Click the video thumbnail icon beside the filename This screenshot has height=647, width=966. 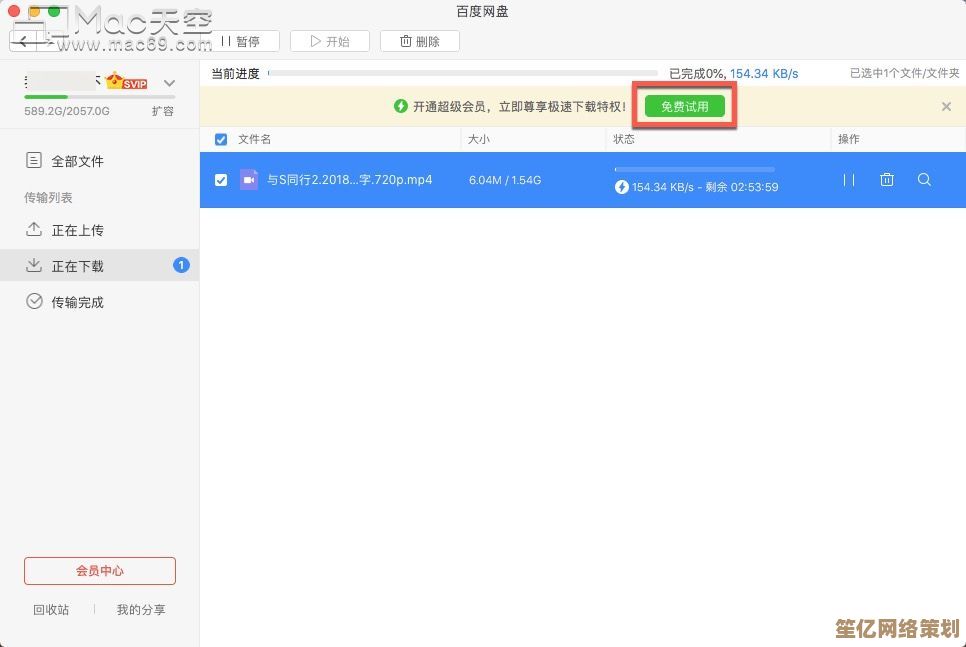(250, 180)
